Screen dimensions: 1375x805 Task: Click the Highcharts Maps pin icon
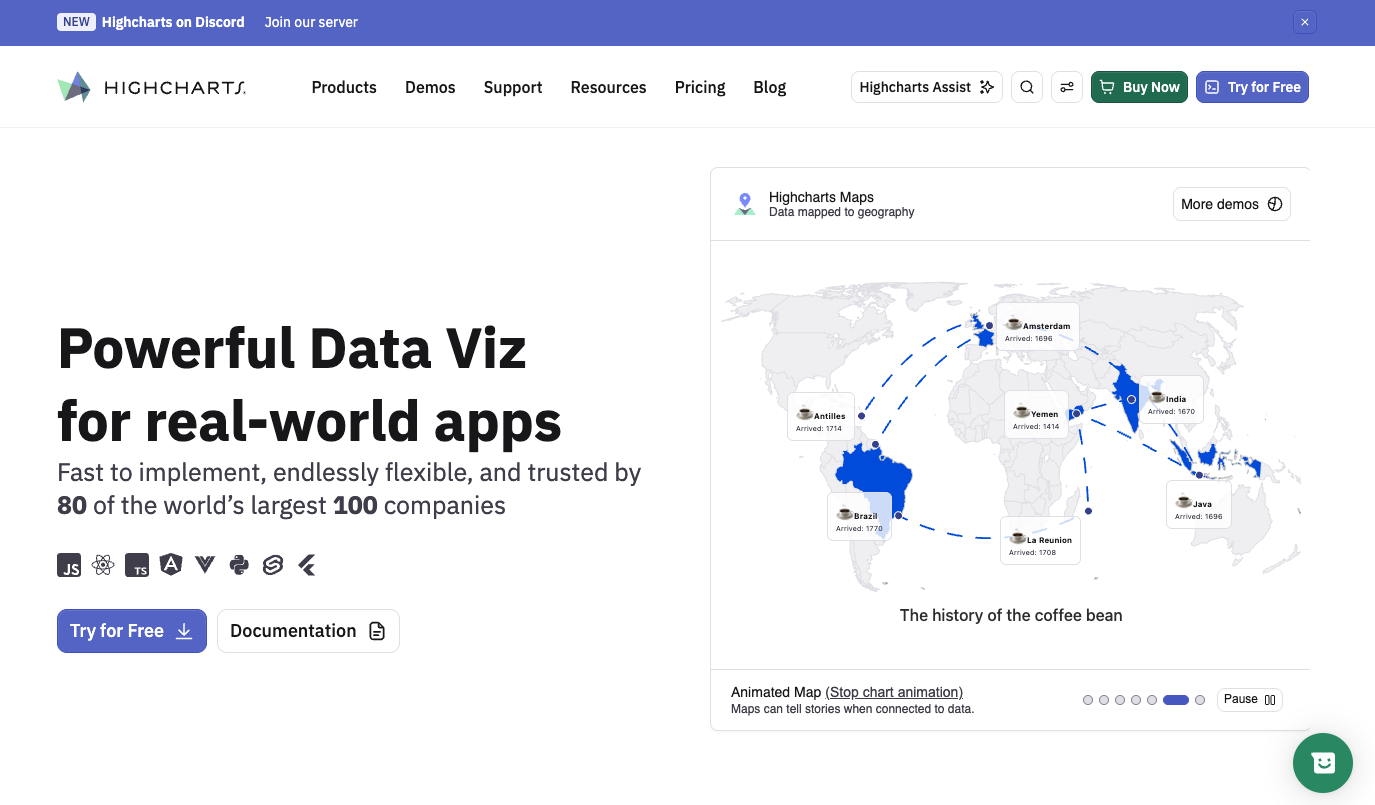pyautogui.click(x=744, y=204)
